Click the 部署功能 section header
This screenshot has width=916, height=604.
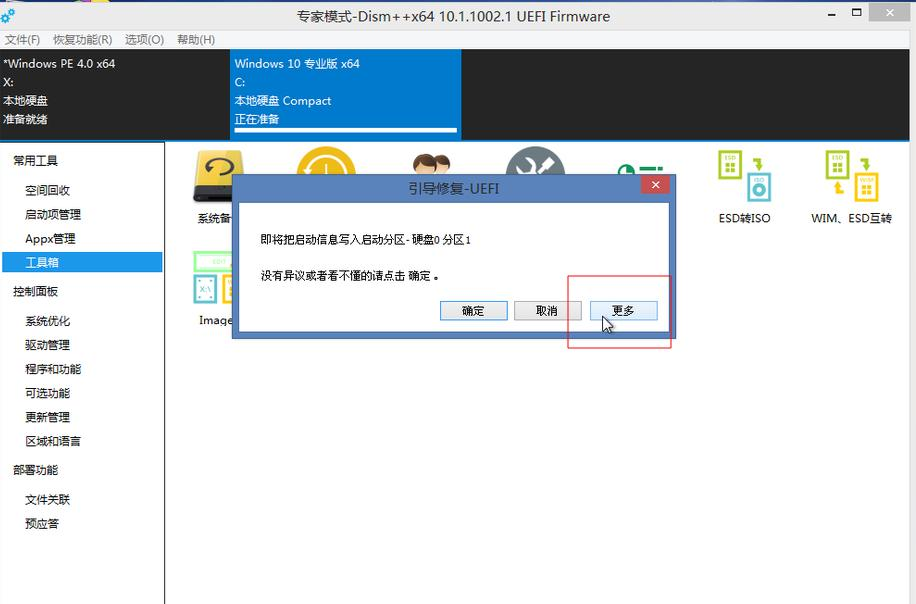point(36,470)
